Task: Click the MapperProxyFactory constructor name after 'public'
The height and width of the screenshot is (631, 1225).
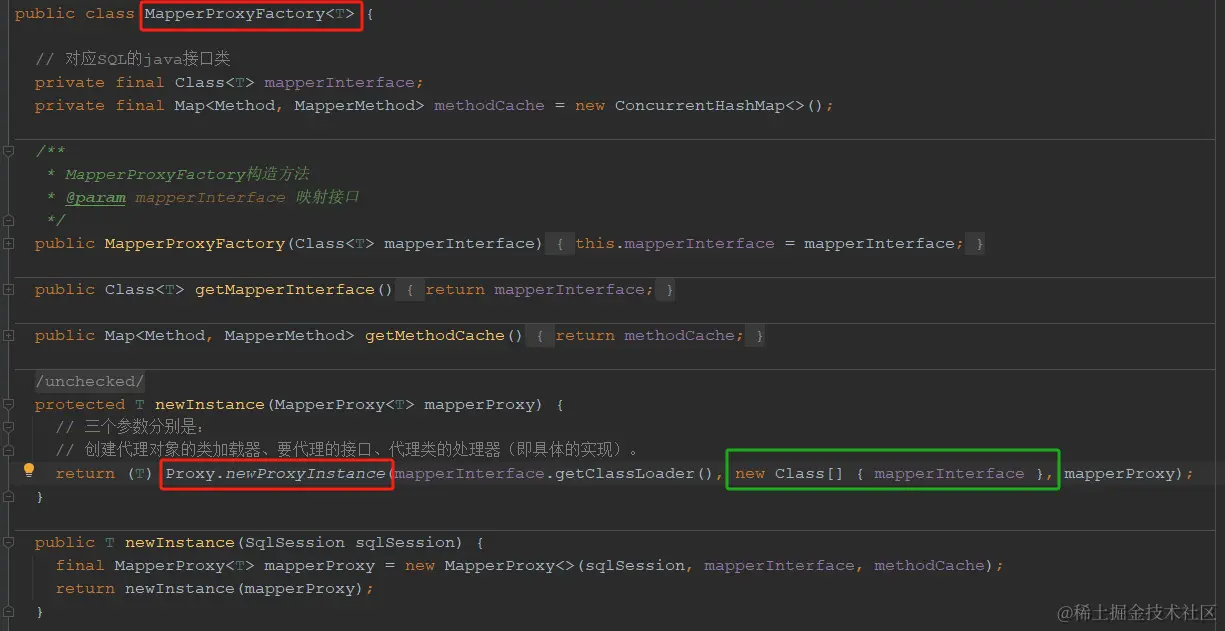Action: click(195, 244)
